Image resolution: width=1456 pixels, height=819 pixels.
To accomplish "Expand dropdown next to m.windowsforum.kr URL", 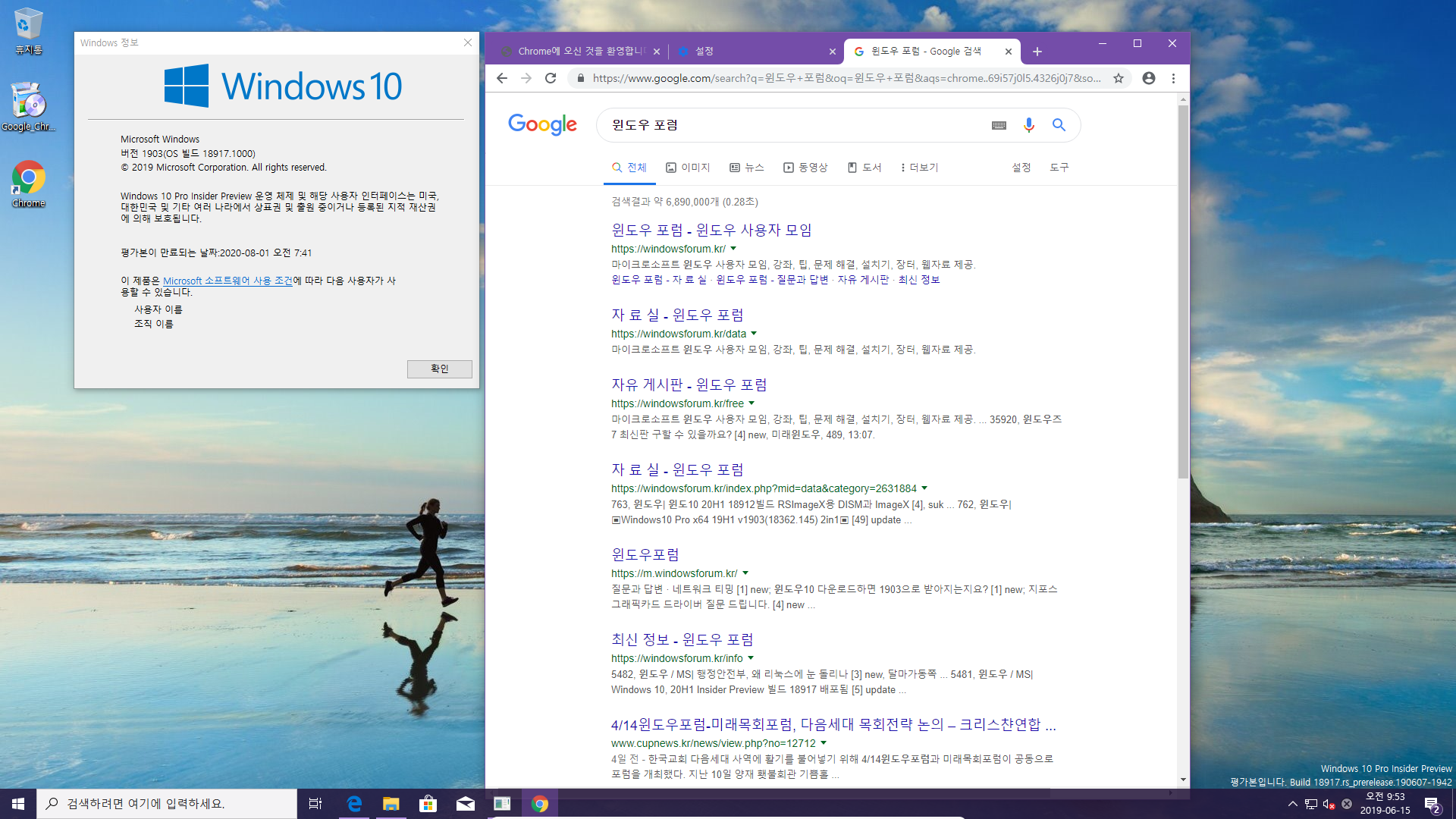I will (745, 573).
